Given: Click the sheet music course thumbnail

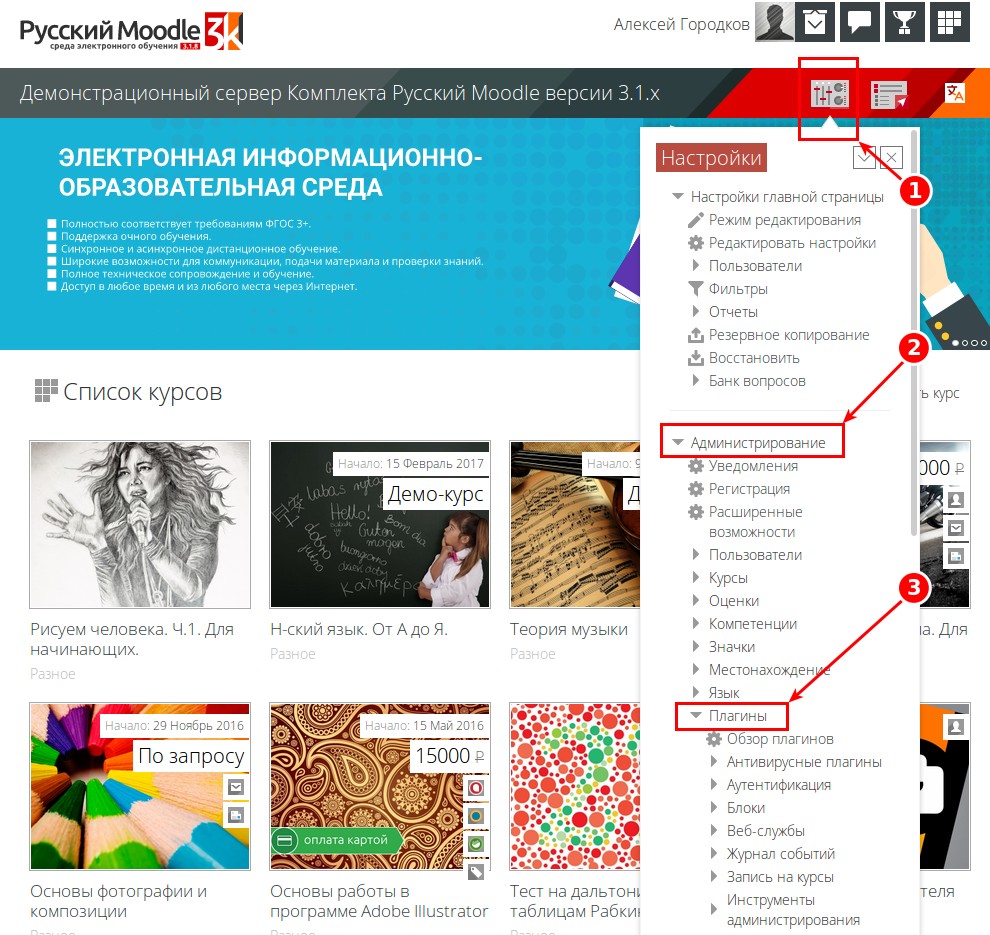Looking at the screenshot, I should pos(575,525).
